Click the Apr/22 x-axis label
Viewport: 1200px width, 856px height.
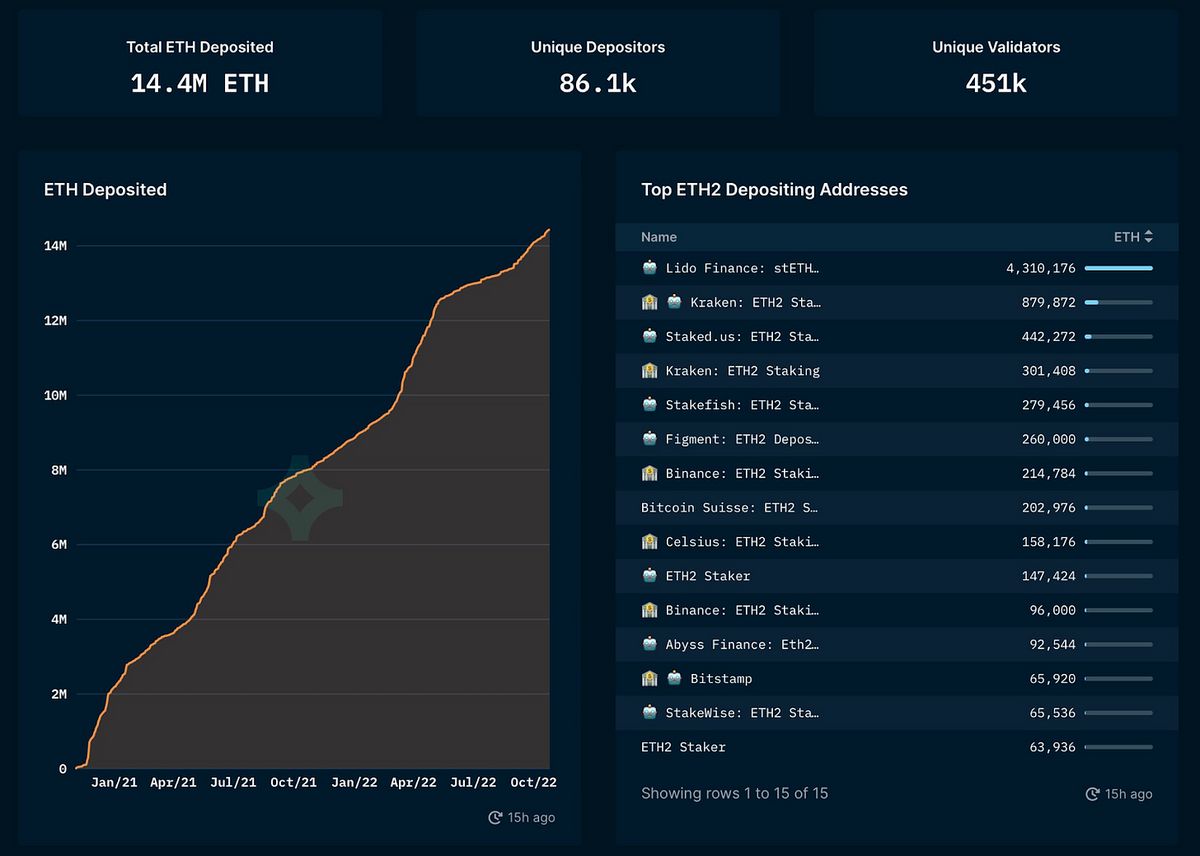pos(413,782)
